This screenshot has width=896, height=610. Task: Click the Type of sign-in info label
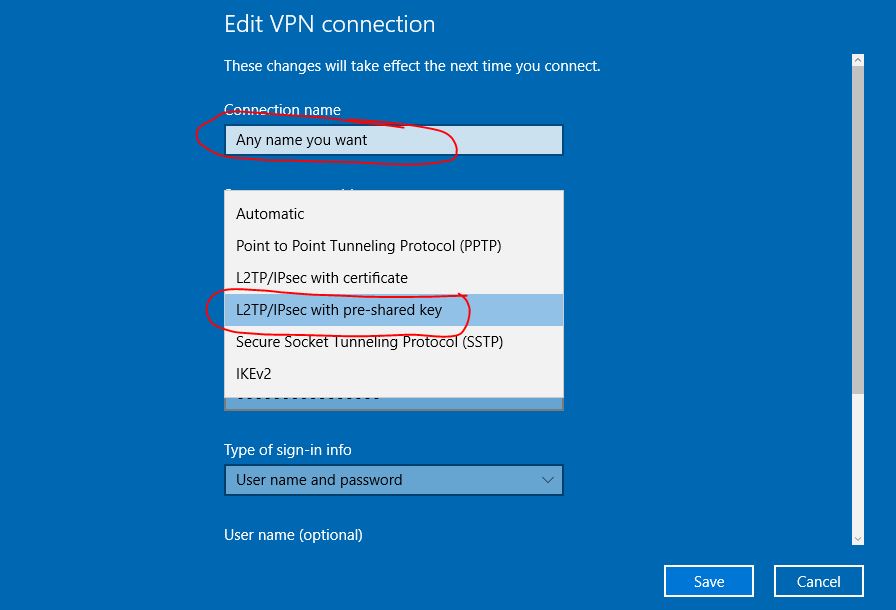click(x=287, y=450)
